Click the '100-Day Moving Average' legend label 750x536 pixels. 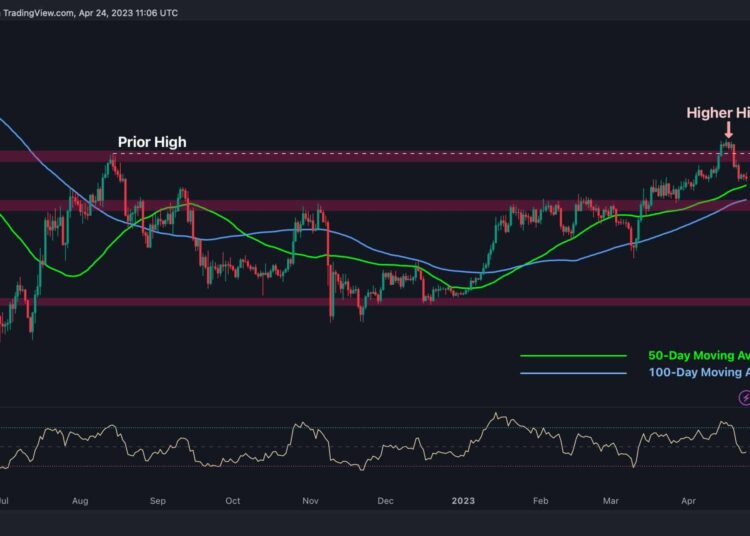pos(699,372)
